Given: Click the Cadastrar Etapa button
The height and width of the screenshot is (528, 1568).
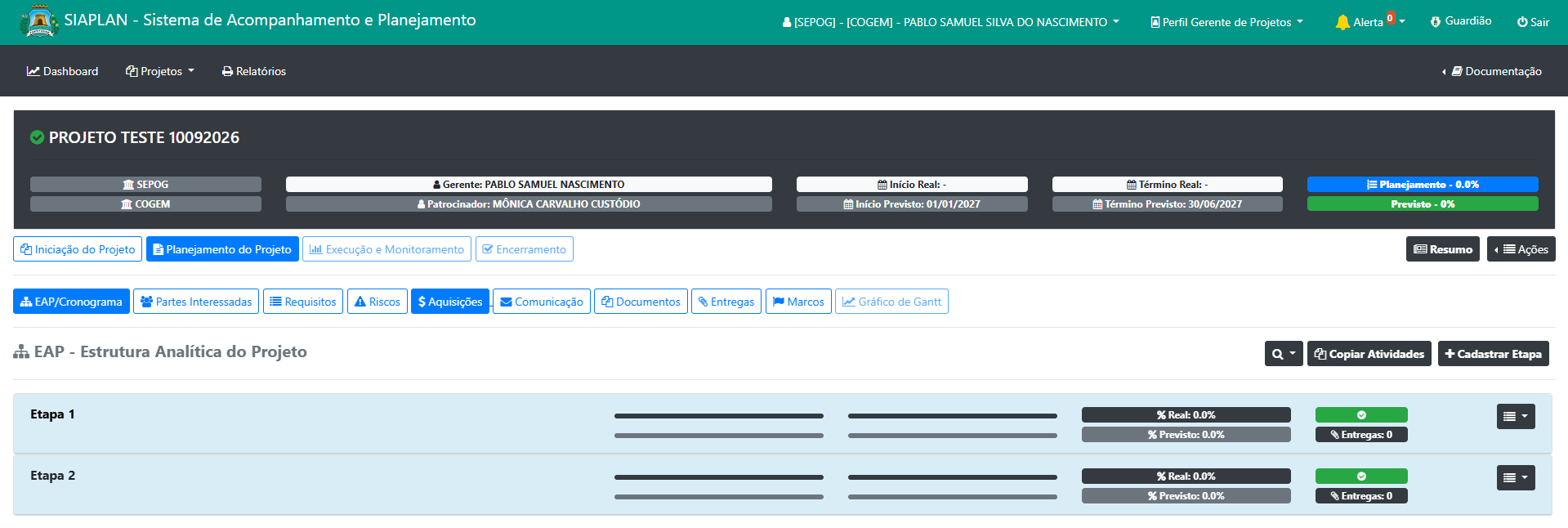Looking at the screenshot, I should [x=1494, y=354].
